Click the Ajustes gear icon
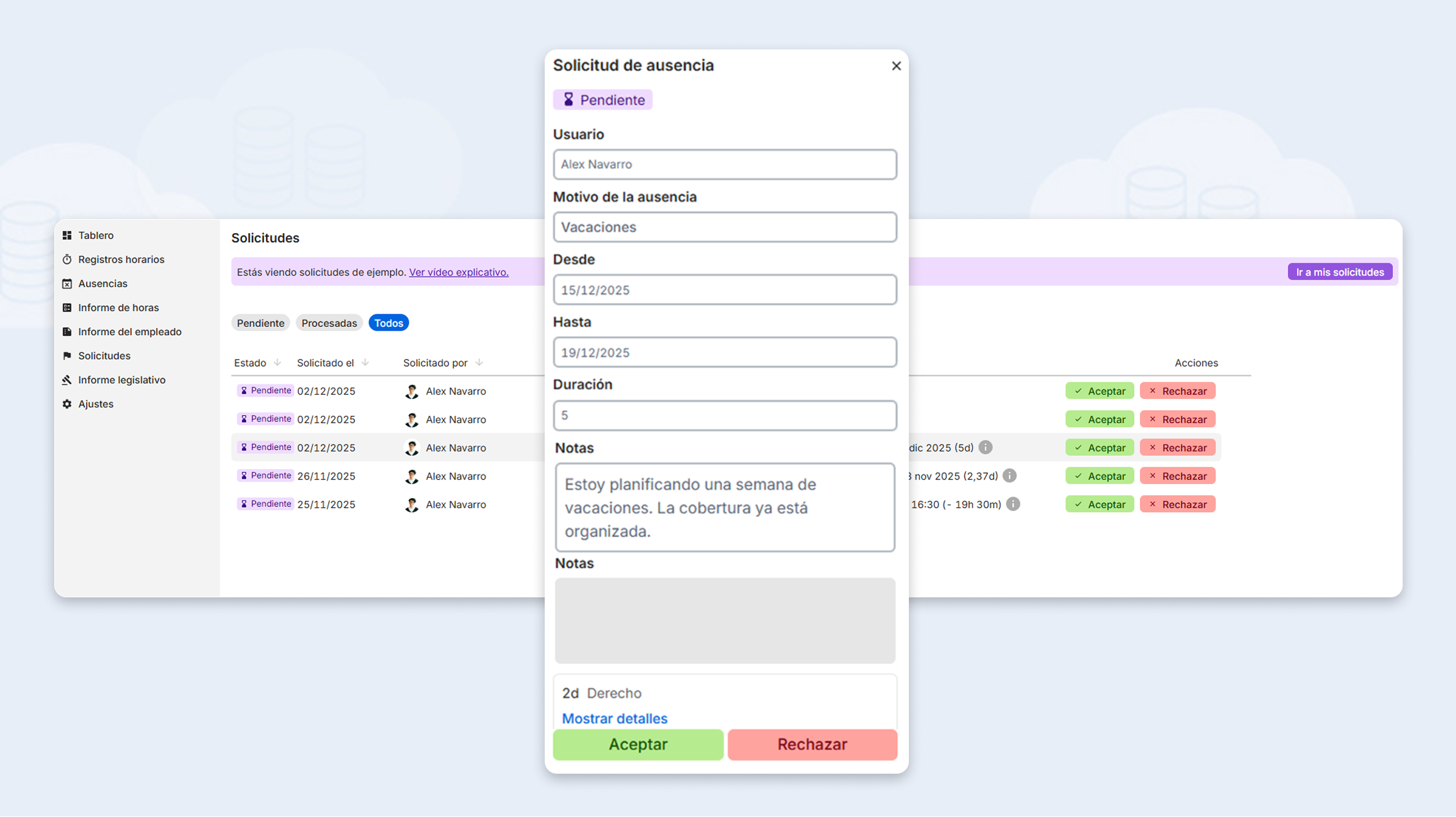Screen dimensions: 1456x817 pyautogui.click(x=67, y=404)
